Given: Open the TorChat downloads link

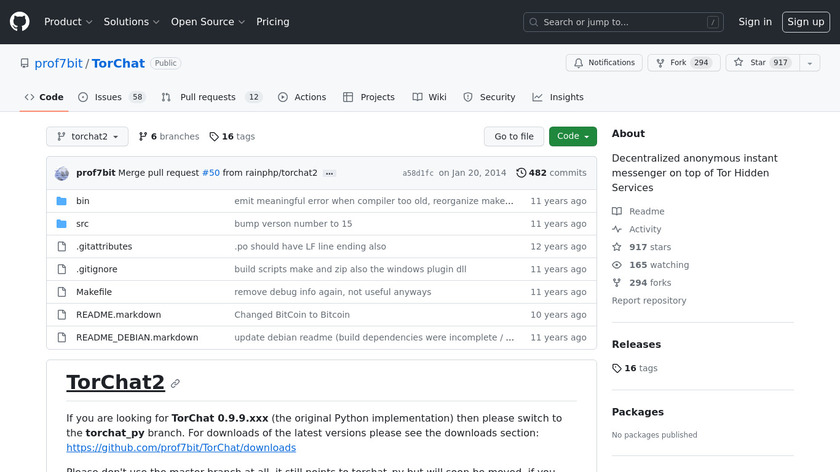Looking at the screenshot, I should pos(181,448).
